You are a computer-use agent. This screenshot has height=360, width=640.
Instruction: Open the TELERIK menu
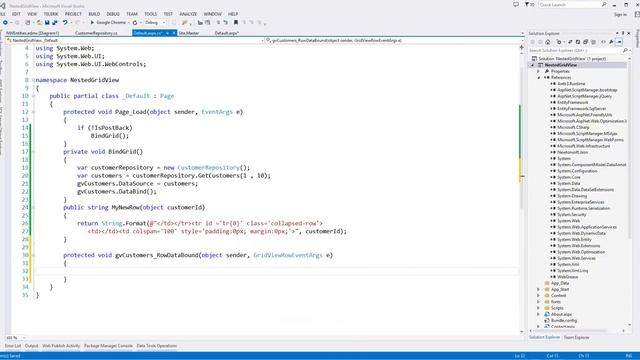(51, 14)
